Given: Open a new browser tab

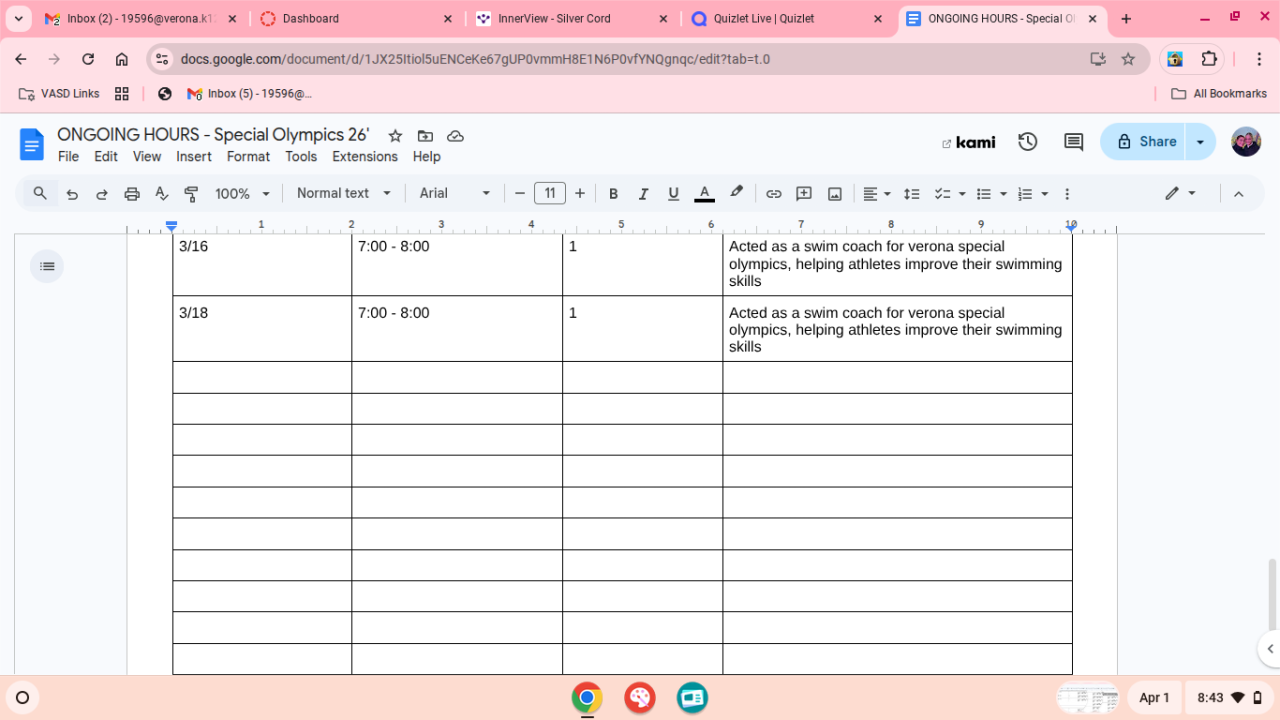Looking at the screenshot, I should [1126, 19].
